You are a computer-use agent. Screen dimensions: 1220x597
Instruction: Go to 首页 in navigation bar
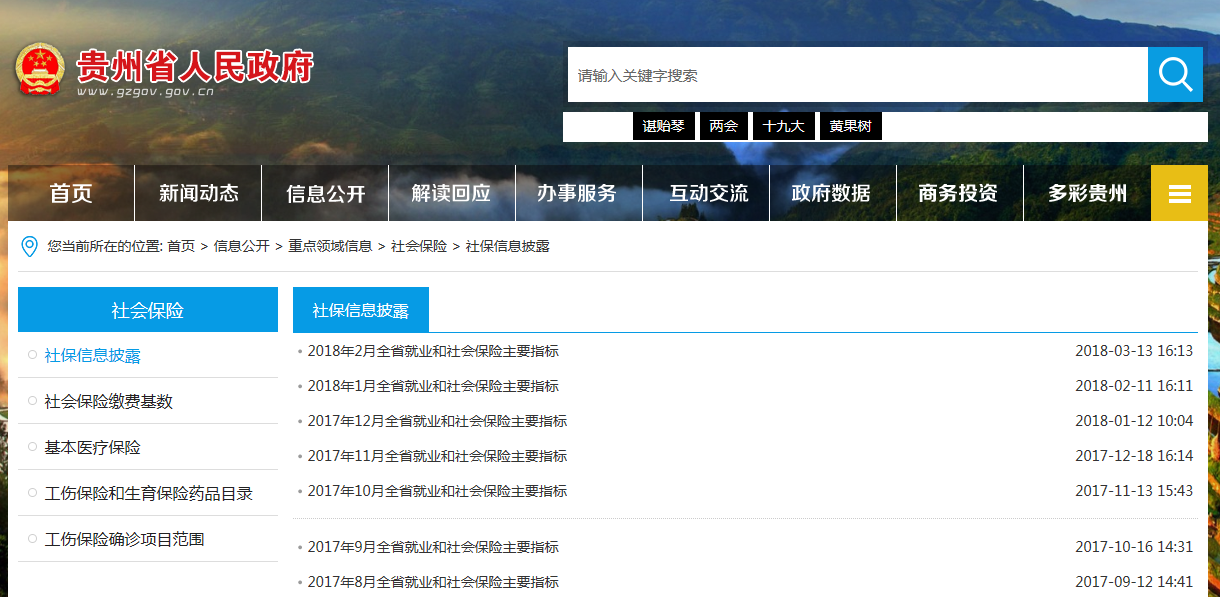point(71,193)
